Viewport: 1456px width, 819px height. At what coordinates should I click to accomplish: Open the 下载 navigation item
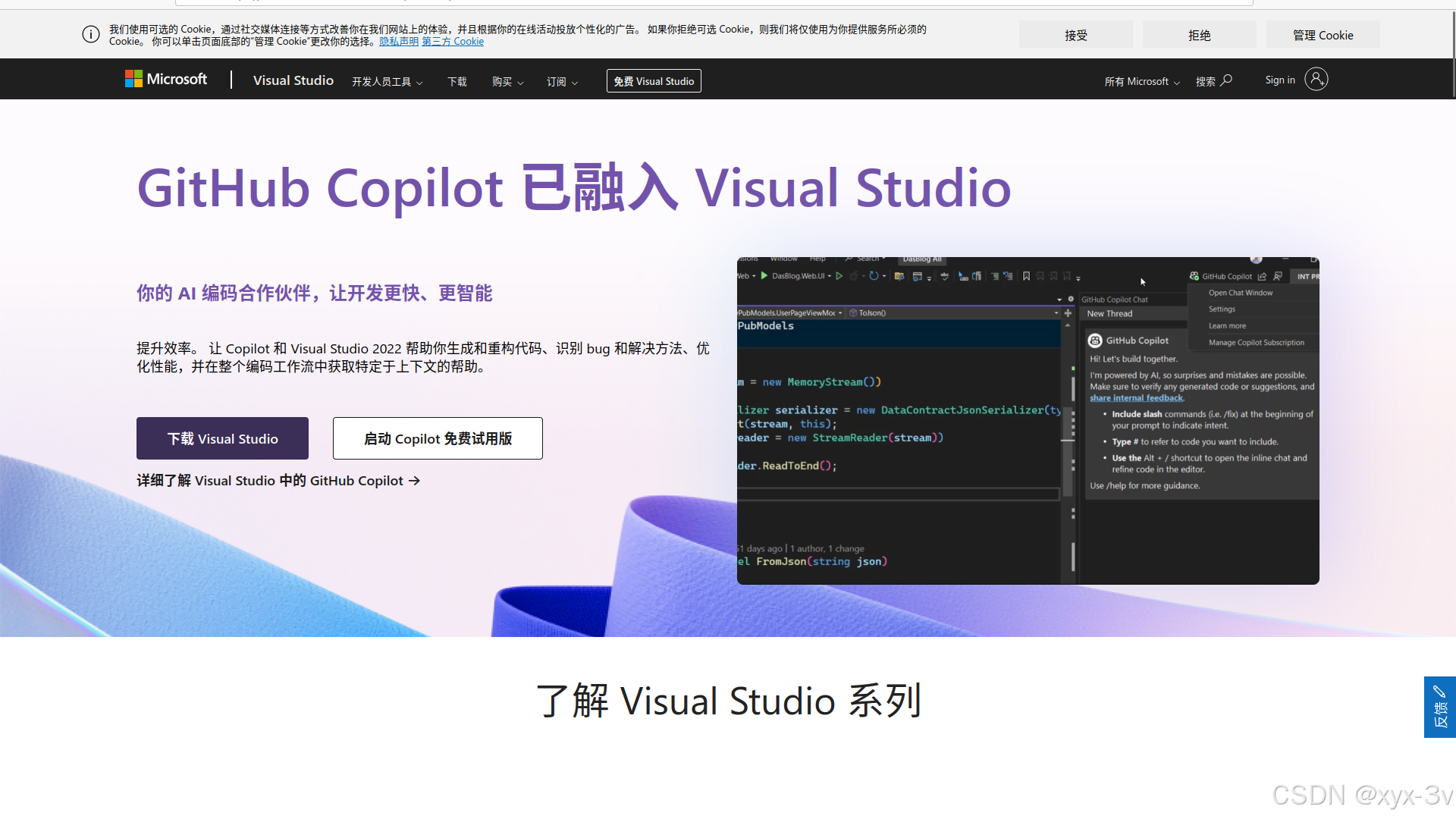click(x=457, y=81)
